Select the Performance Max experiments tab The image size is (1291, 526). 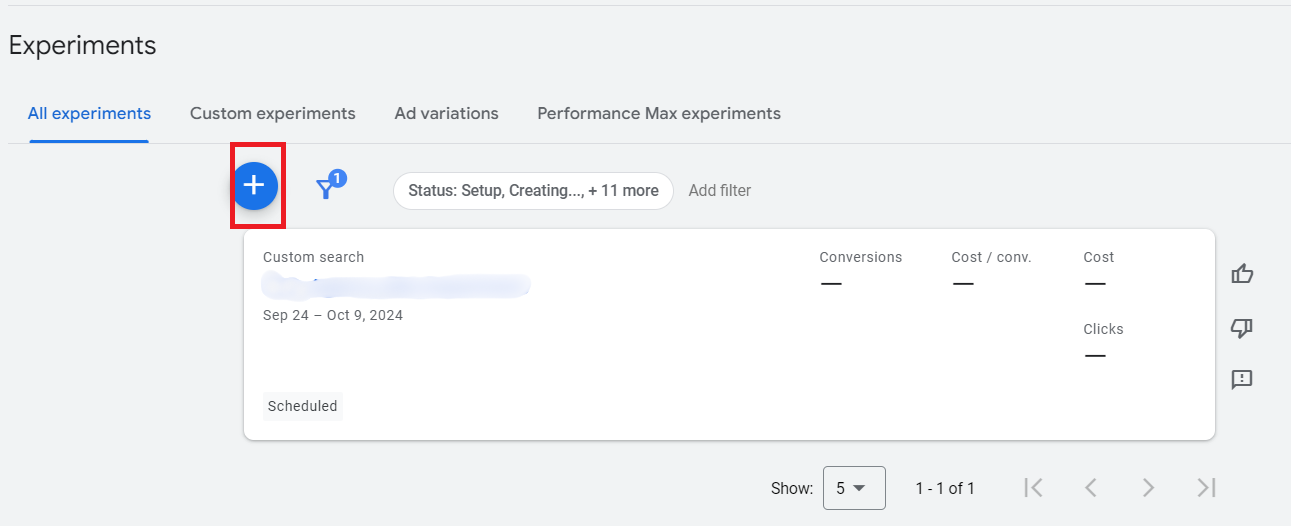tap(659, 113)
